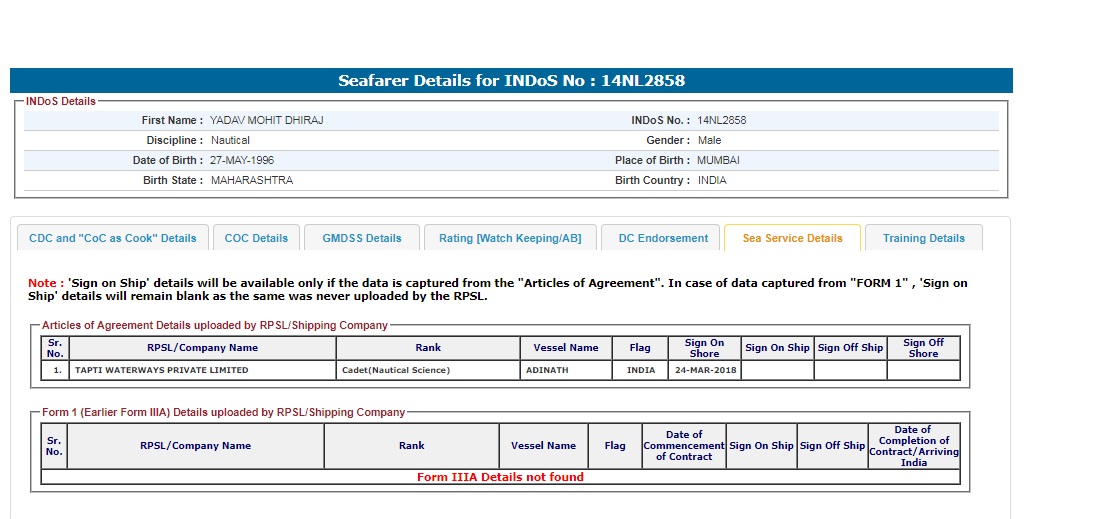Click the Birth State value MAHARASHTRA
This screenshot has height=519, width=1094.
[x=251, y=180]
